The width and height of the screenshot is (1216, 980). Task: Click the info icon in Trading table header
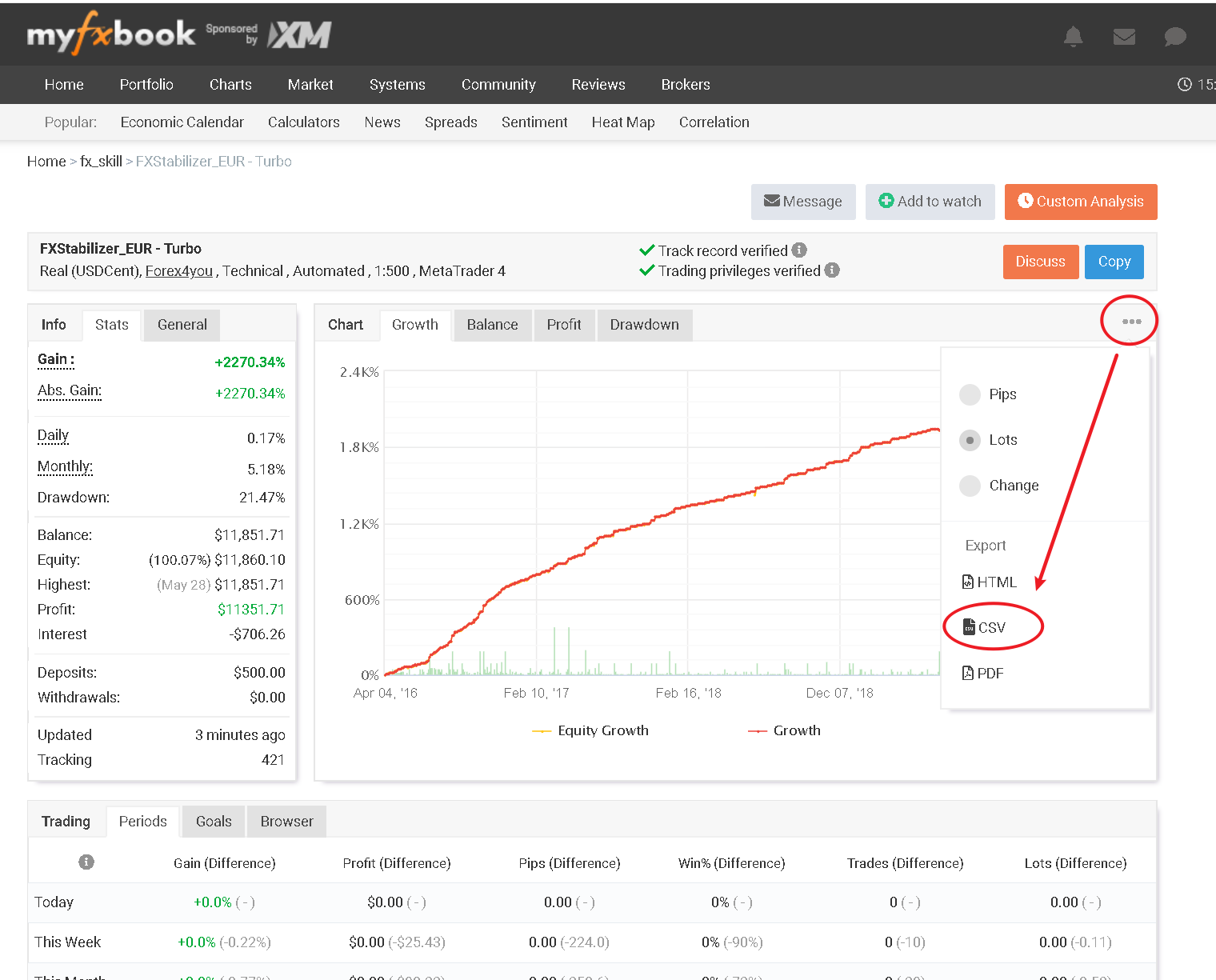86,862
